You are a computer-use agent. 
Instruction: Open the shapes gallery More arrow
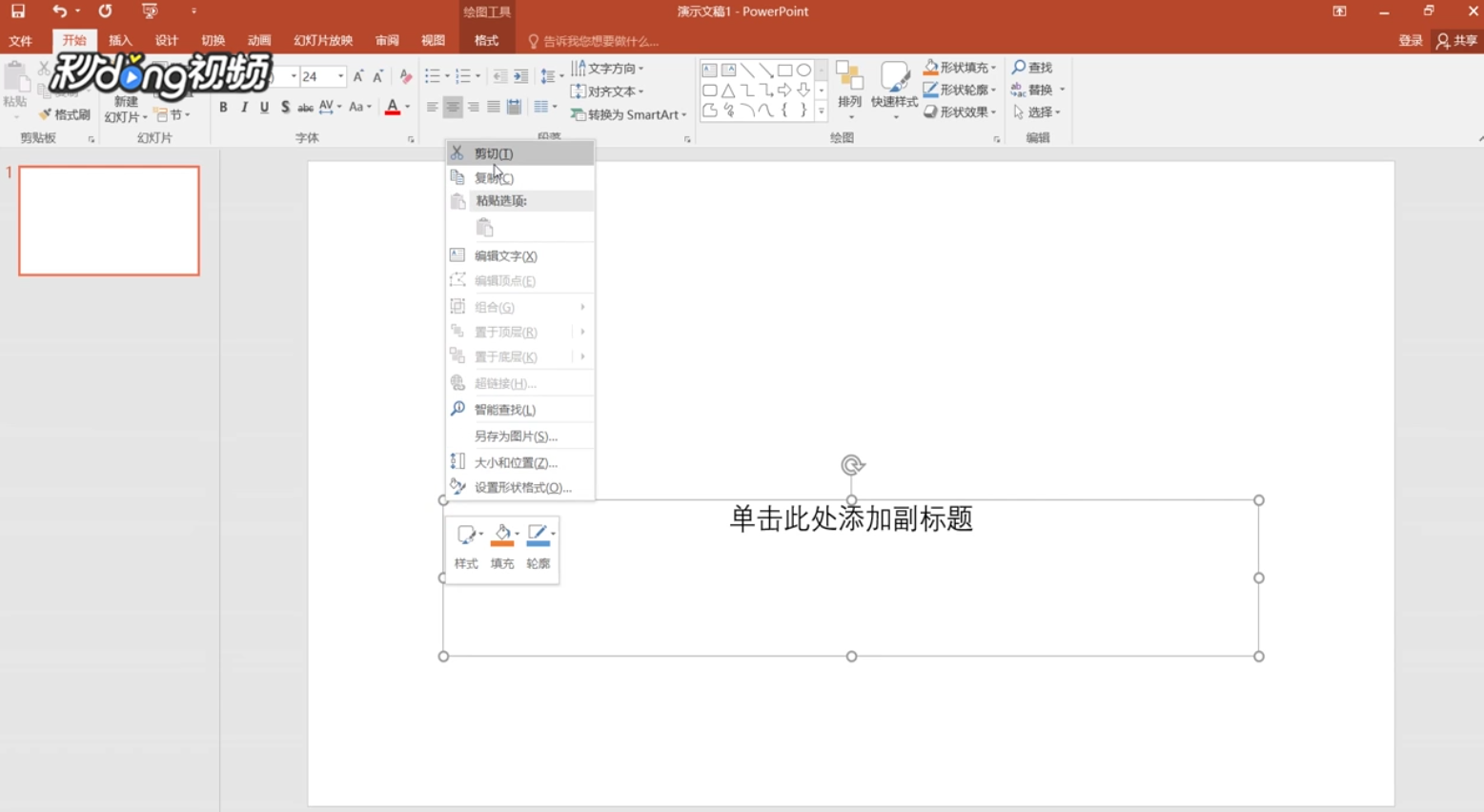click(x=822, y=110)
